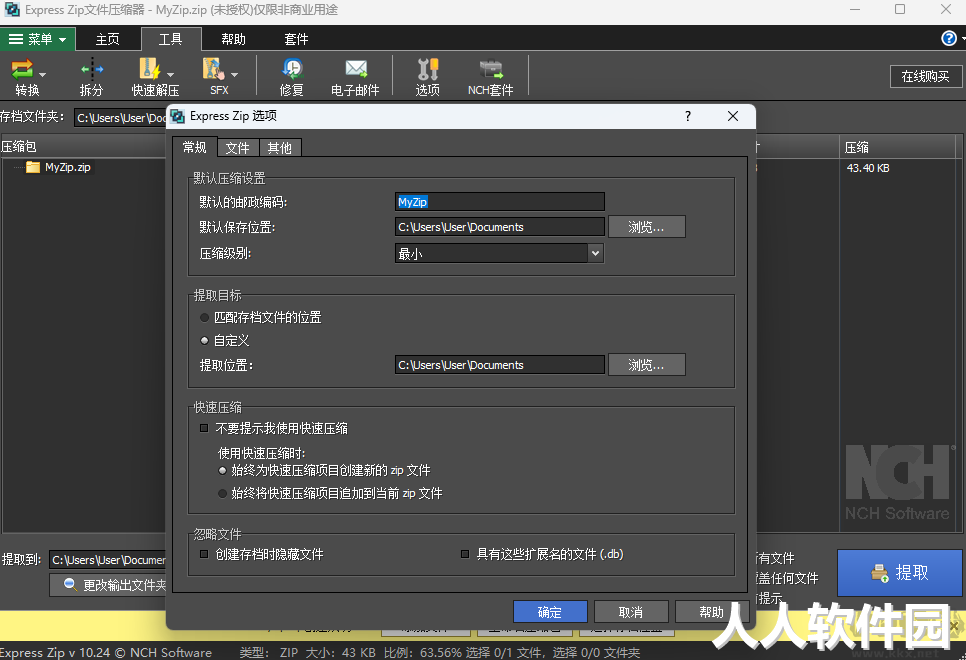Click the 默认保存位置 path field

point(500,227)
